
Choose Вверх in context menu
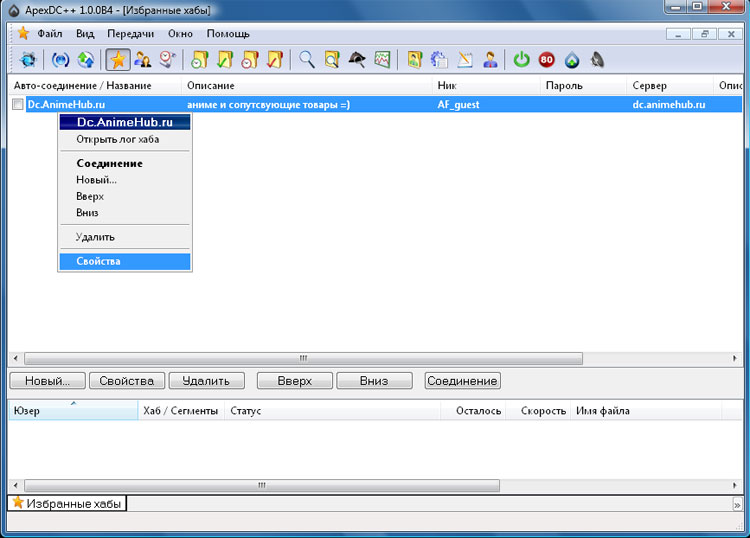point(125,196)
